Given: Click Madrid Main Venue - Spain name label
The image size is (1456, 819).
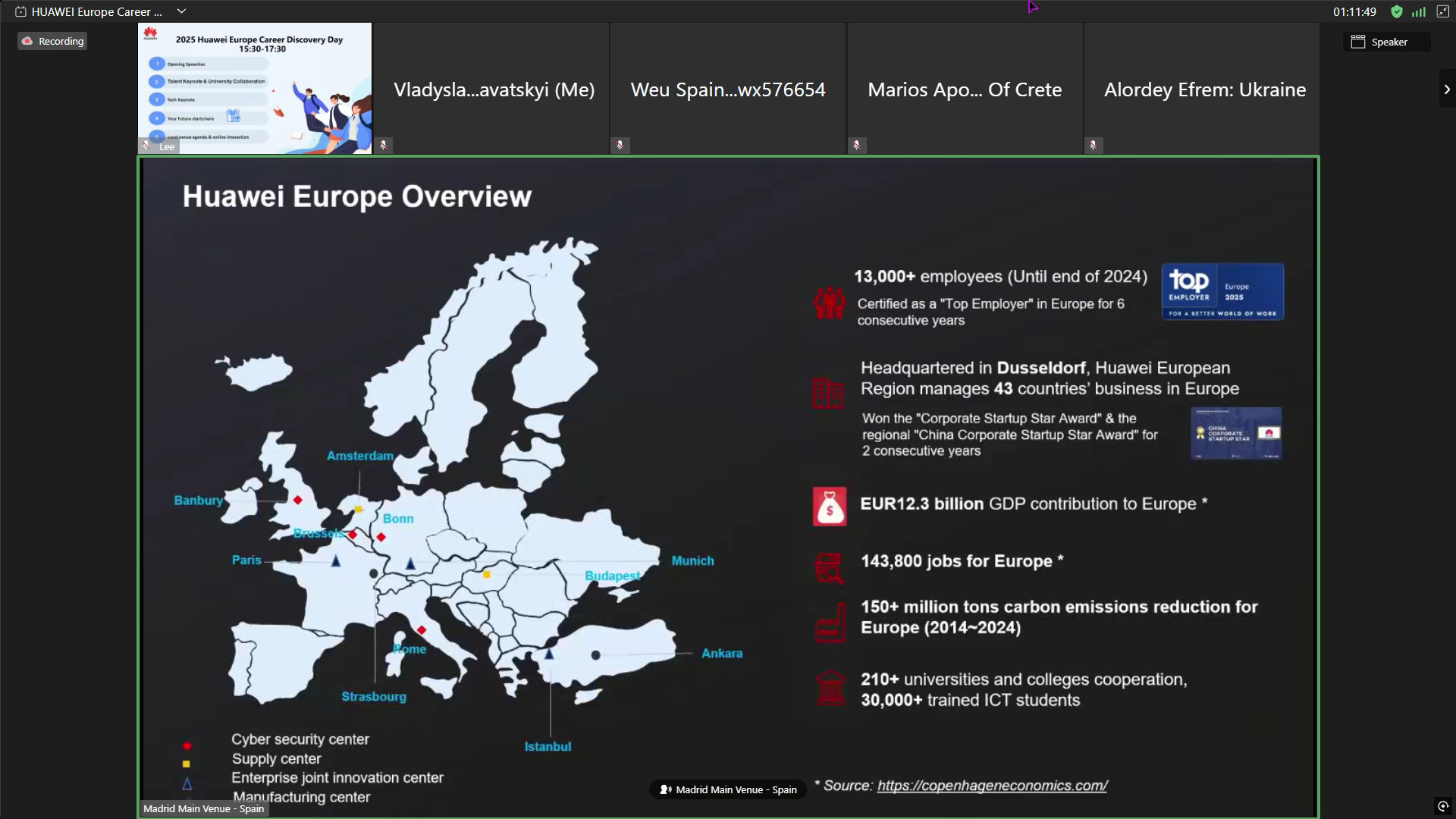Looking at the screenshot, I should [x=204, y=808].
